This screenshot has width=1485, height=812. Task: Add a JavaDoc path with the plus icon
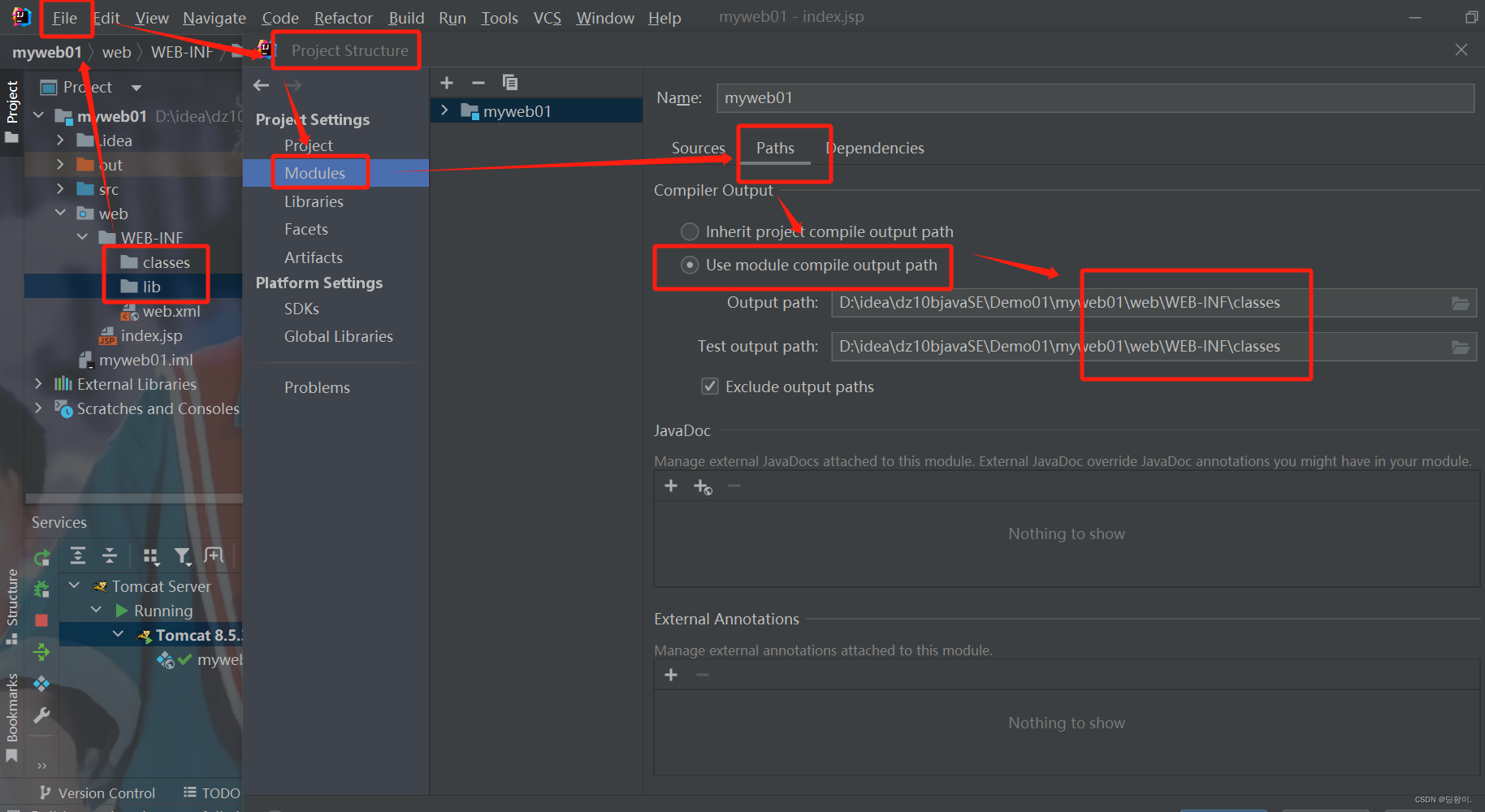(x=671, y=486)
